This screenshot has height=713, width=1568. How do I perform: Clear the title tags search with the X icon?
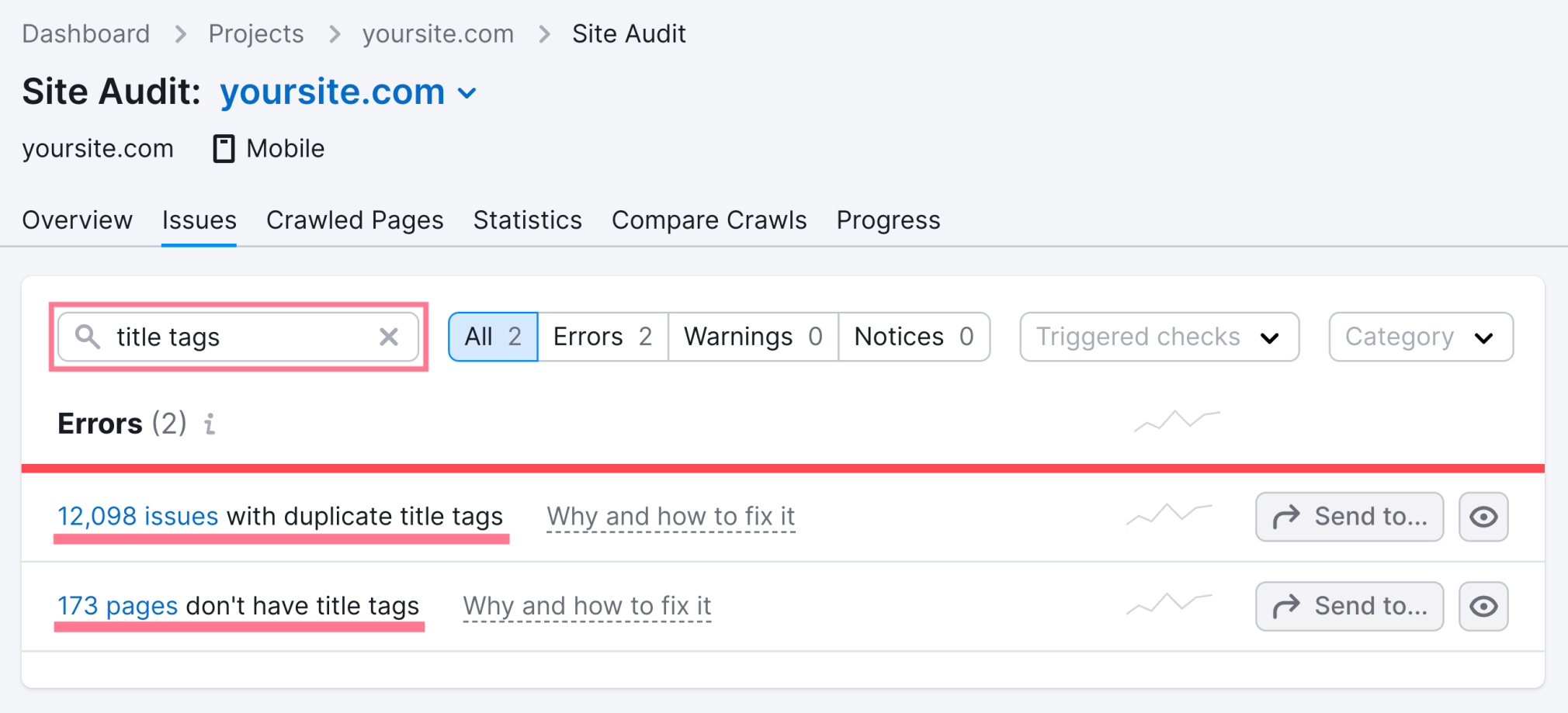point(389,337)
